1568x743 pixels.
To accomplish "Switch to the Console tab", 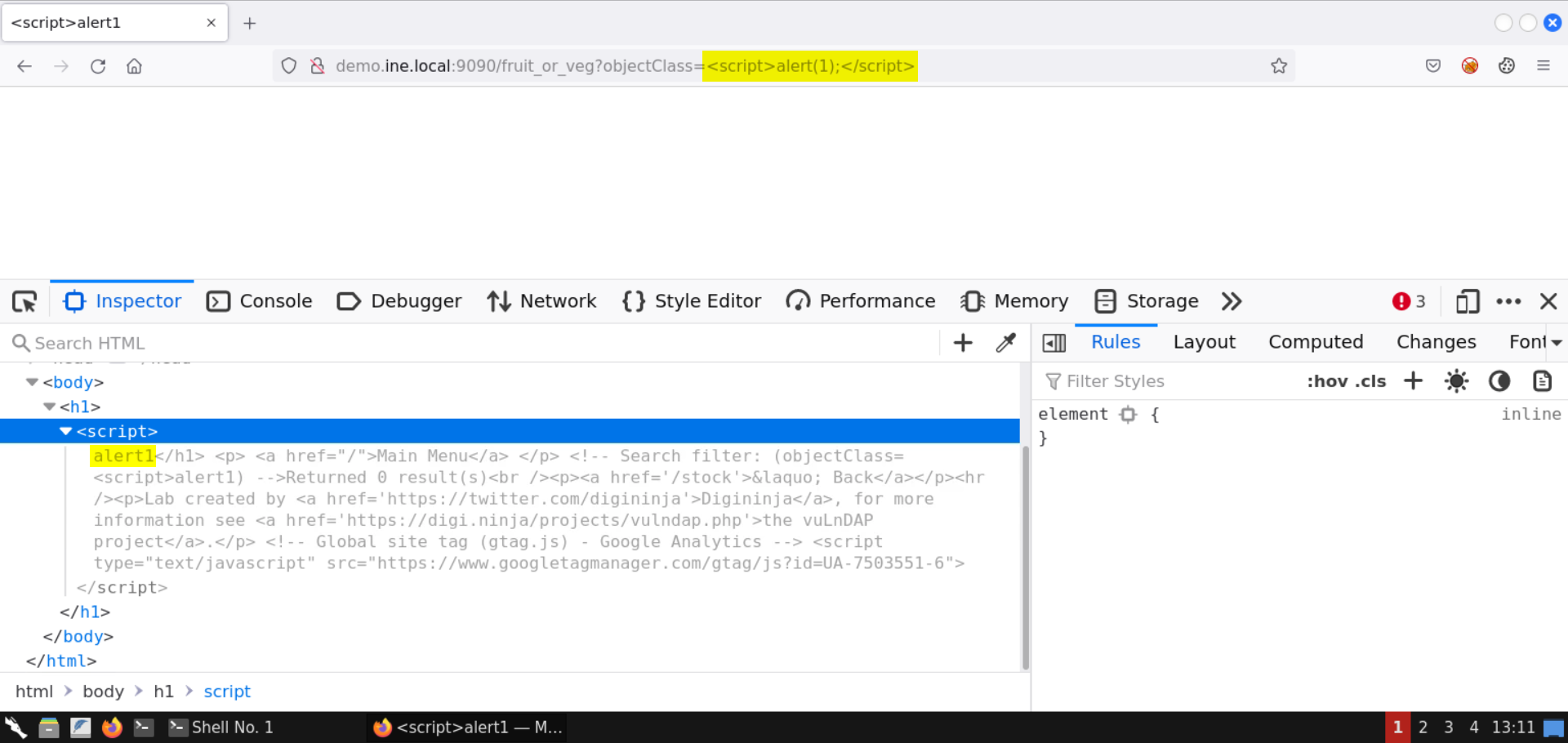I will tap(260, 301).
